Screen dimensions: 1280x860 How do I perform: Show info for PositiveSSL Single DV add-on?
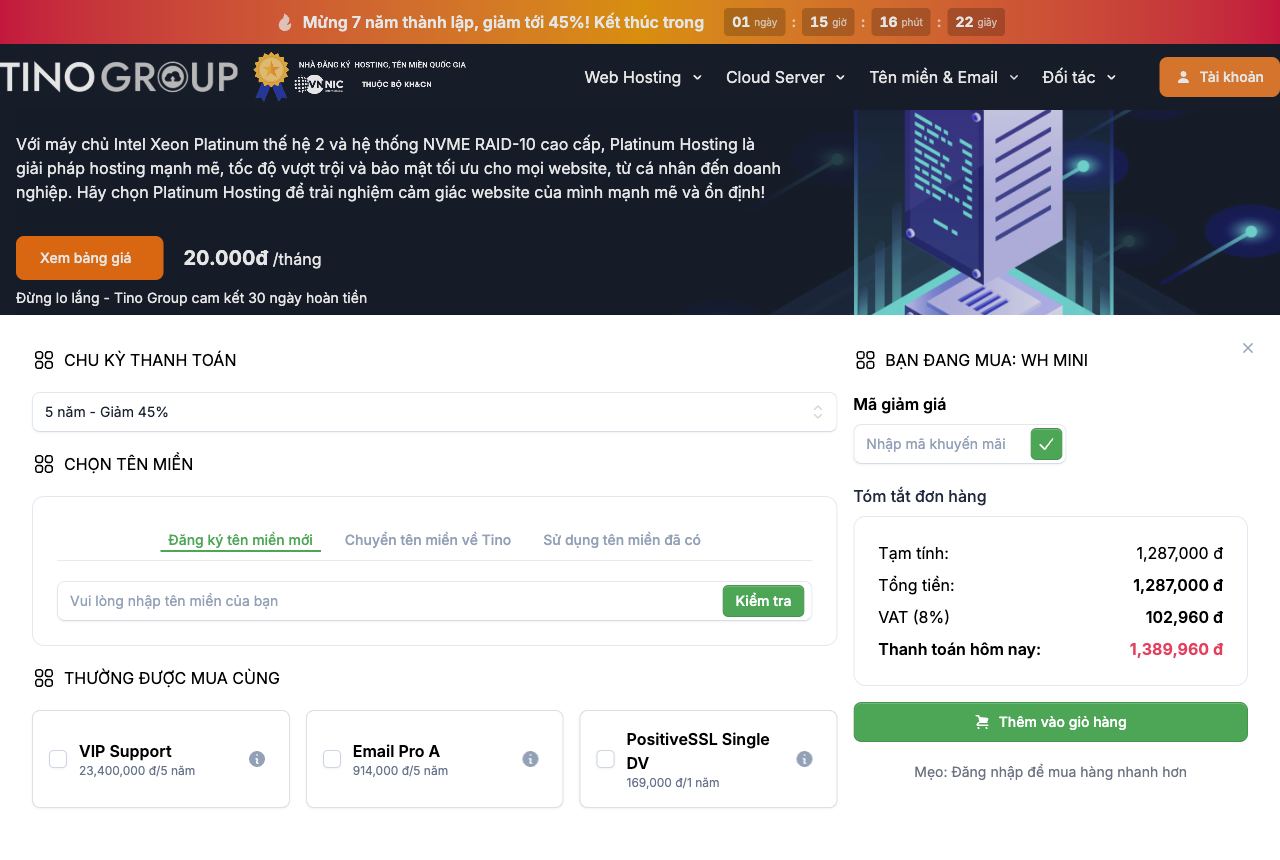point(804,759)
